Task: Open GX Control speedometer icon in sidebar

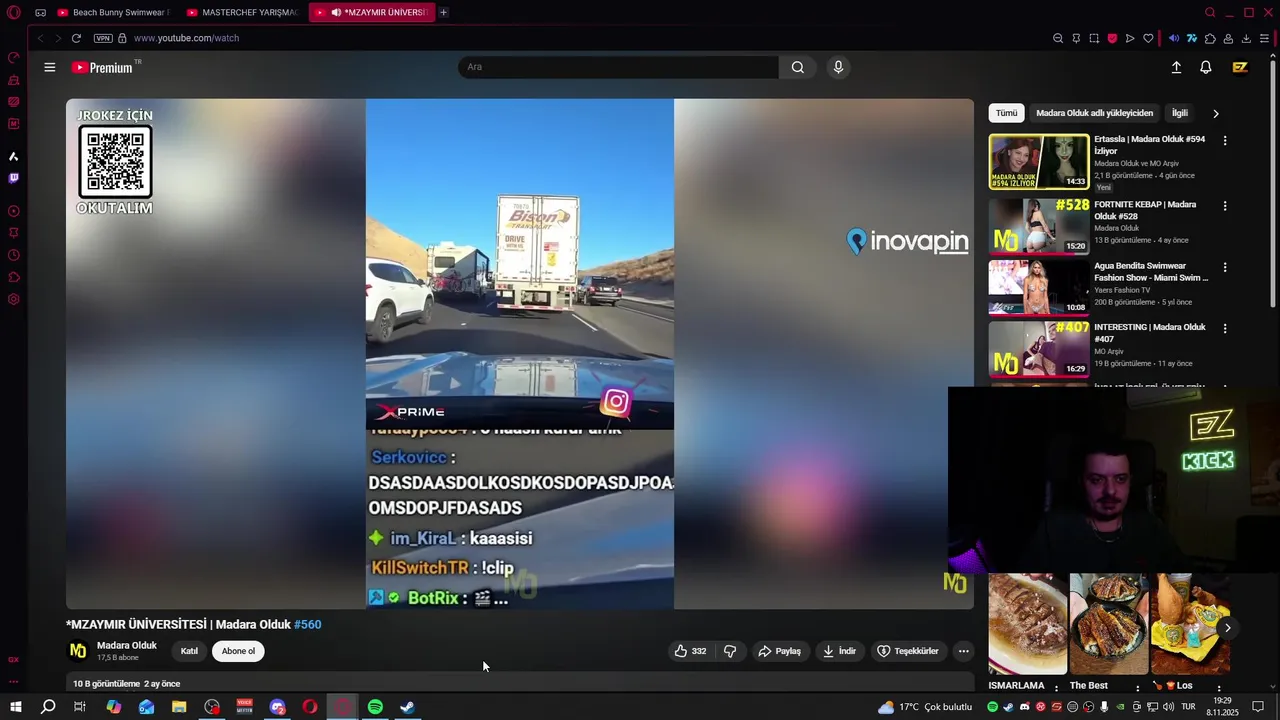Action: click(13, 57)
